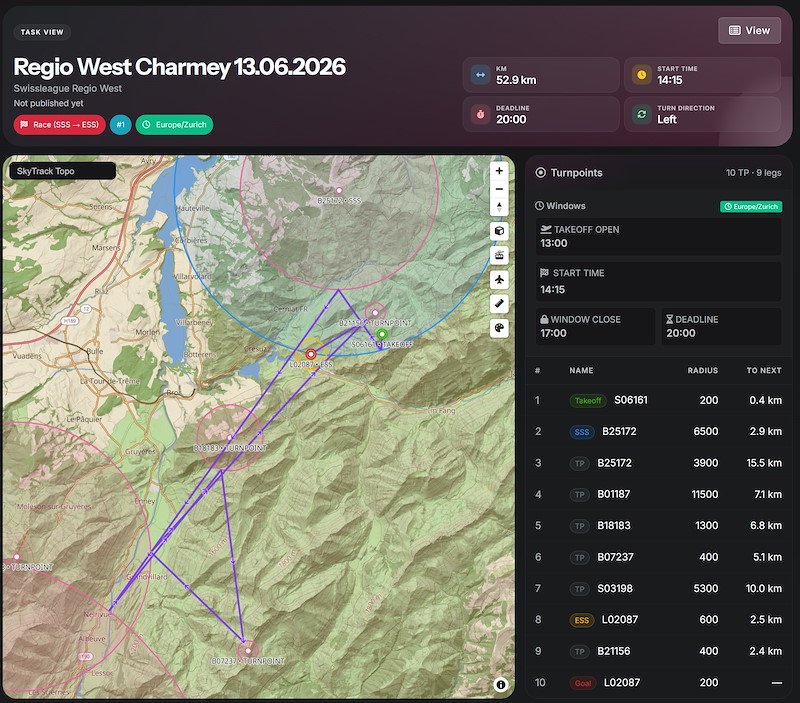The height and width of the screenshot is (703, 800).
Task: Select turnpoint row 2 SSS B25172
Action: pyautogui.click(x=659, y=432)
